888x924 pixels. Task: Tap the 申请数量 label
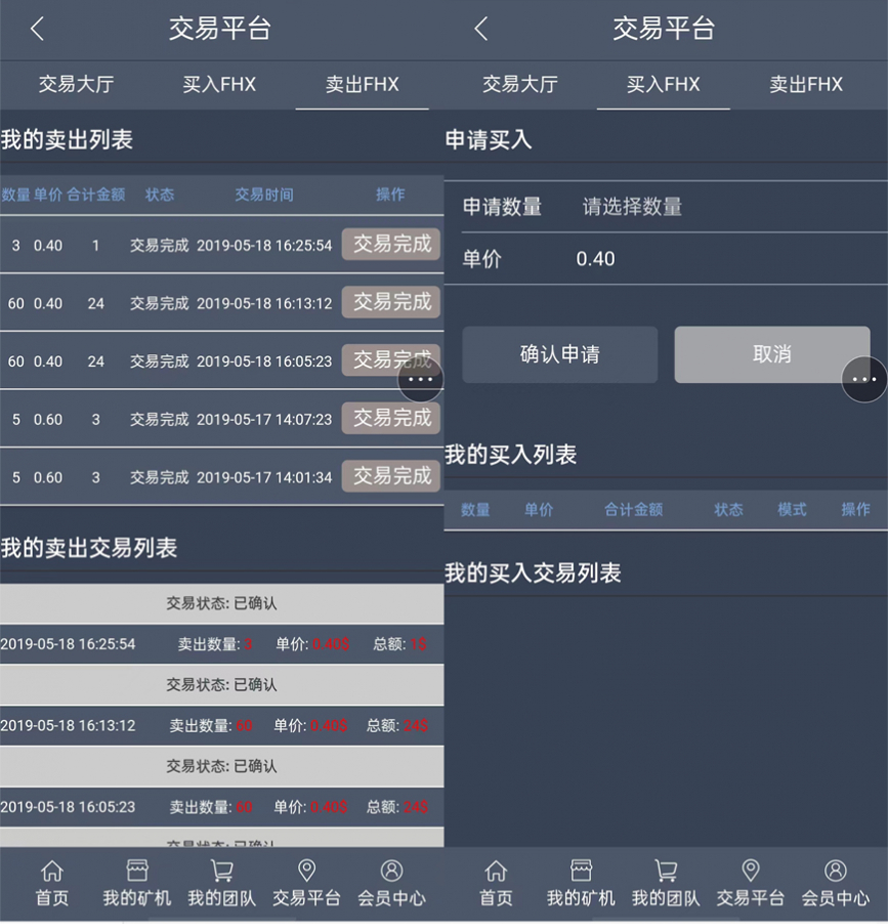(x=502, y=207)
